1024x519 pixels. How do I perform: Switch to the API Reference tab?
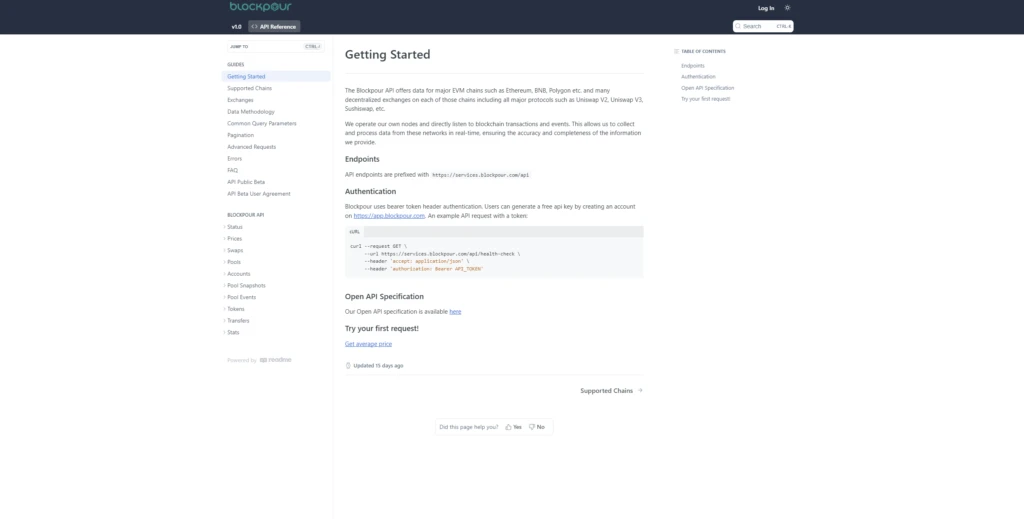274,27
